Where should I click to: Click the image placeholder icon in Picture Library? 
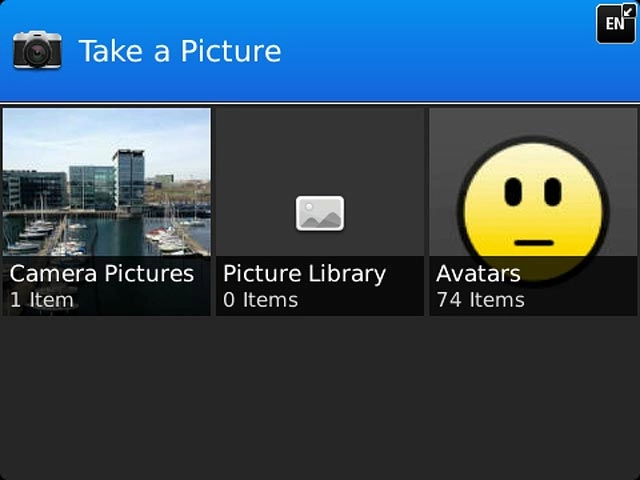(320, 212)
